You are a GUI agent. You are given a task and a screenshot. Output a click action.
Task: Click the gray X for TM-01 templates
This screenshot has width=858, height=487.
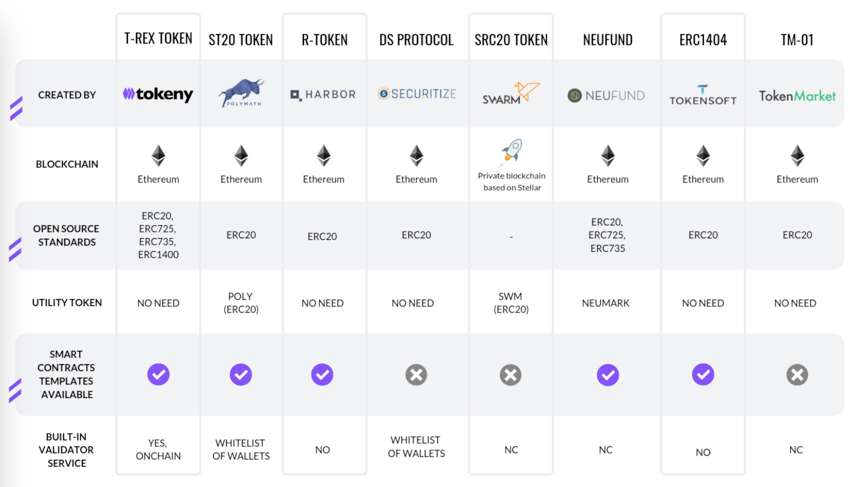797,375
